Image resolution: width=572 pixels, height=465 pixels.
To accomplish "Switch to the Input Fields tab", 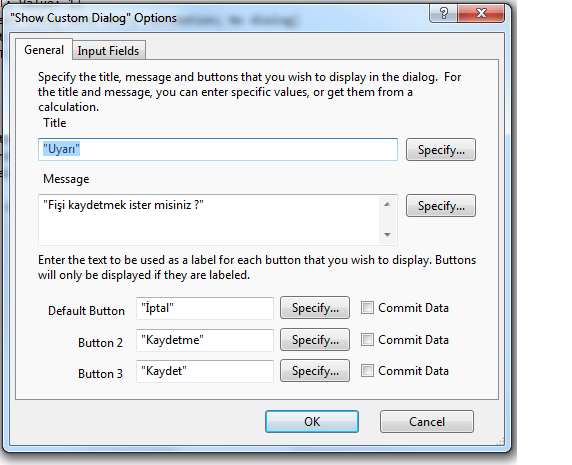I will tap(108, 51).
